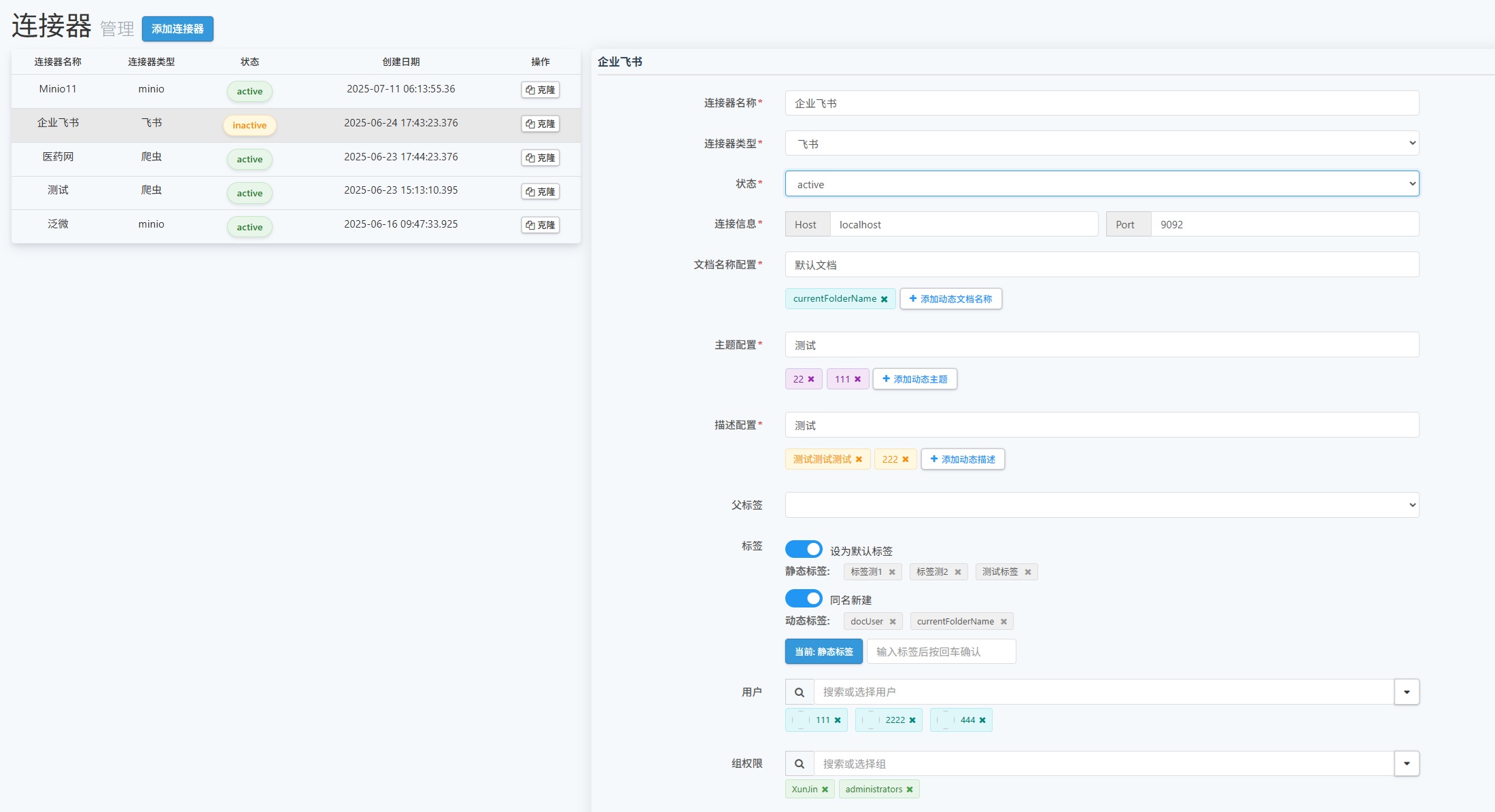Toggle the 同名新建 switch
The height and width of the screenshot is (812, 1495).
(x=804, y=599)
